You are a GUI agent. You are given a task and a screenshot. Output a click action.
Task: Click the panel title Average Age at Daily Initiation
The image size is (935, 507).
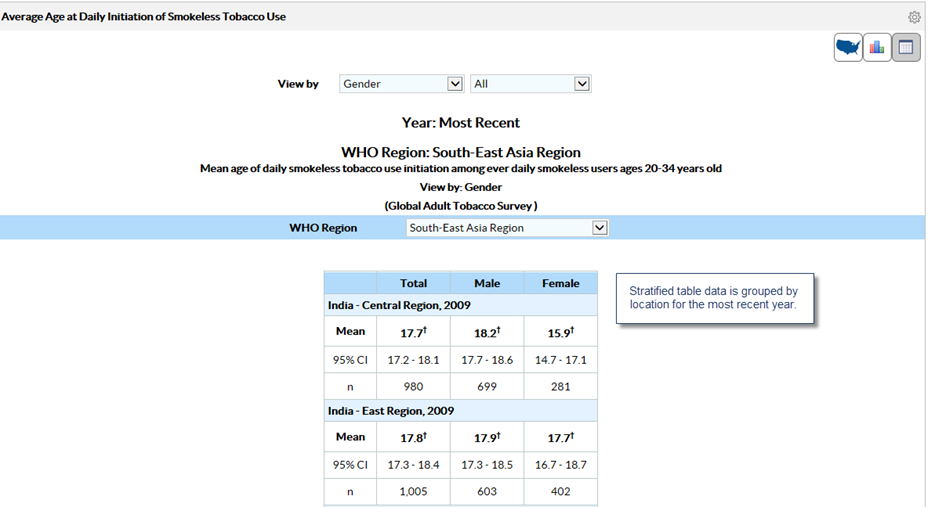click(x=143, y=17)
